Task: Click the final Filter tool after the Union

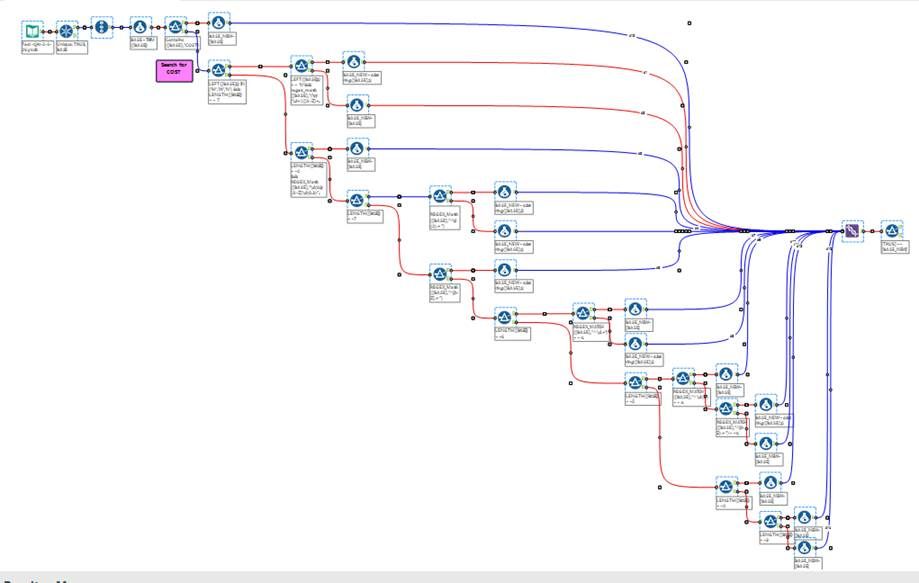Action: (x=892, y=231)
